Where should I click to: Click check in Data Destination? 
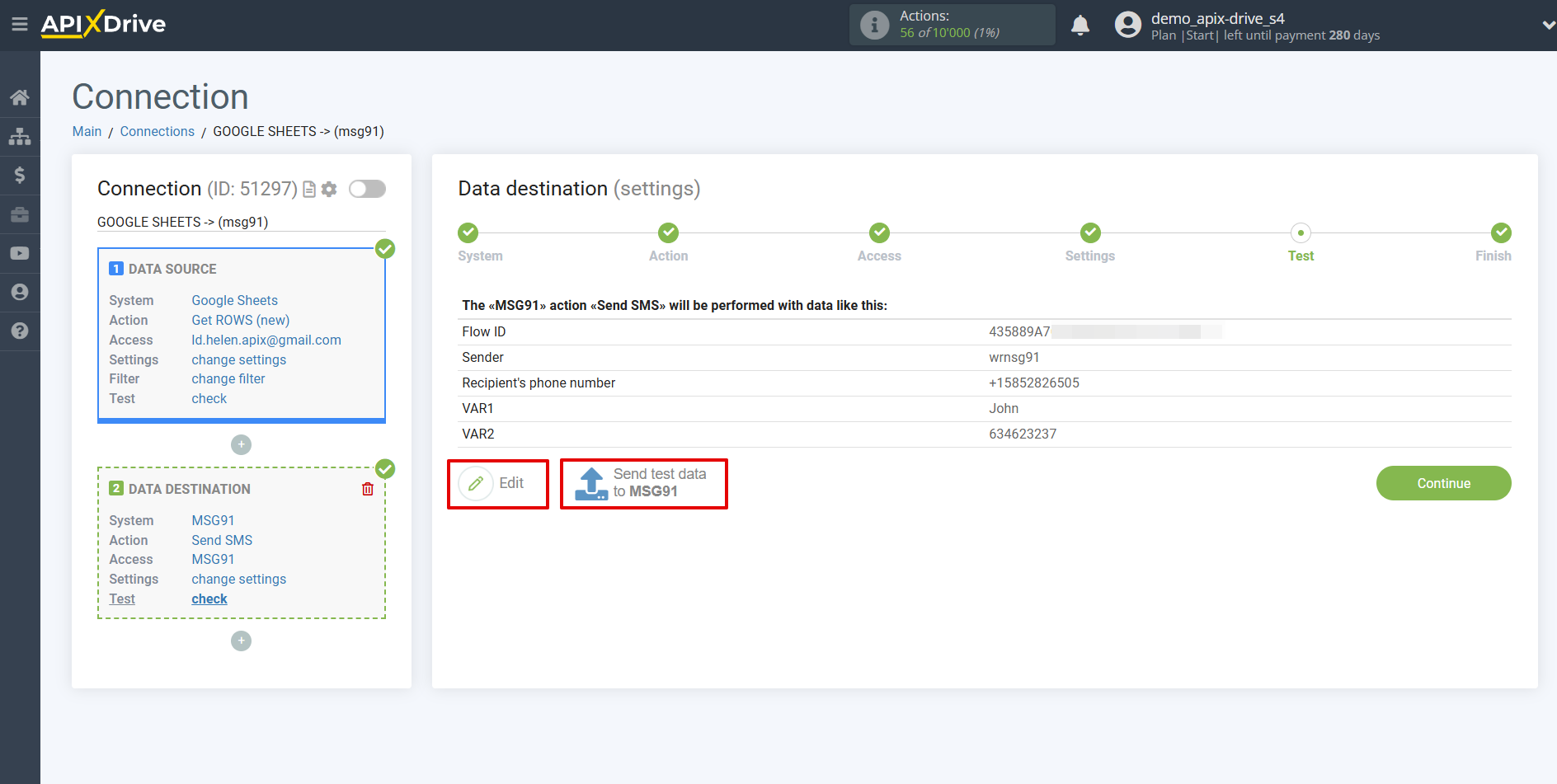(x=209, y=599)
